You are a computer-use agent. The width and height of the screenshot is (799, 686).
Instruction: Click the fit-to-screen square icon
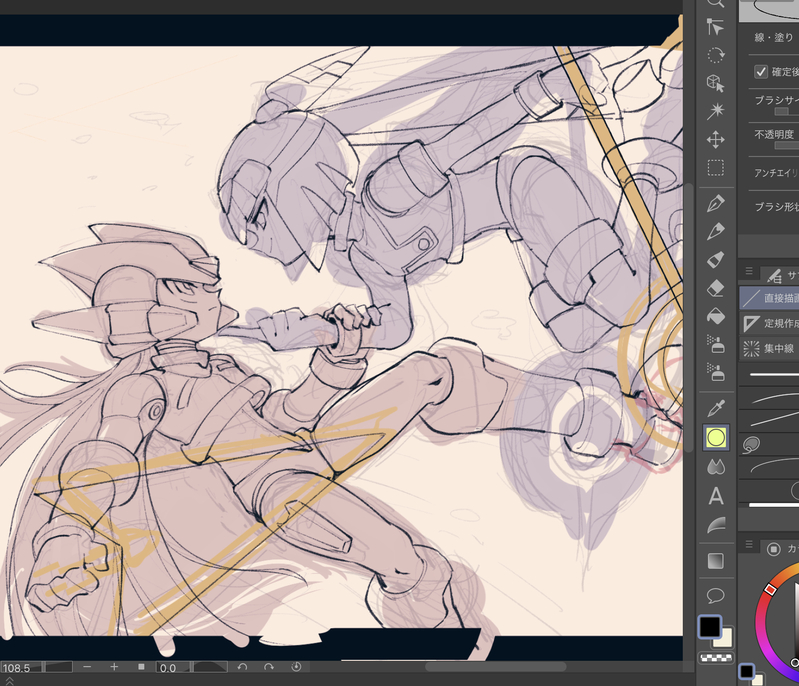point(141,667)
